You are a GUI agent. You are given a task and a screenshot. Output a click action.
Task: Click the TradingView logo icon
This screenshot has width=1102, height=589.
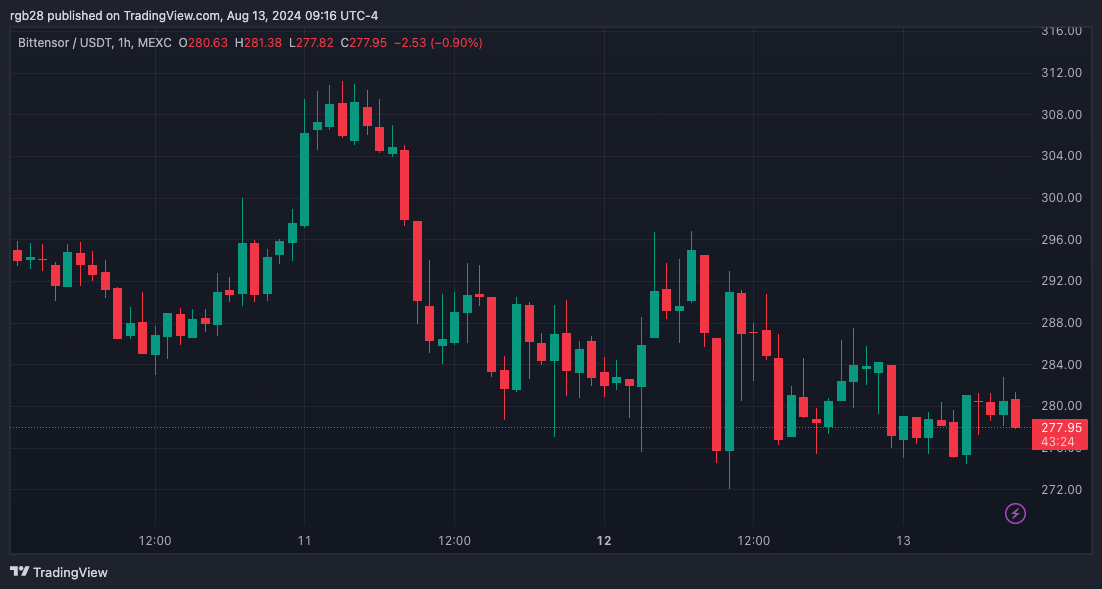click(20, 572)
